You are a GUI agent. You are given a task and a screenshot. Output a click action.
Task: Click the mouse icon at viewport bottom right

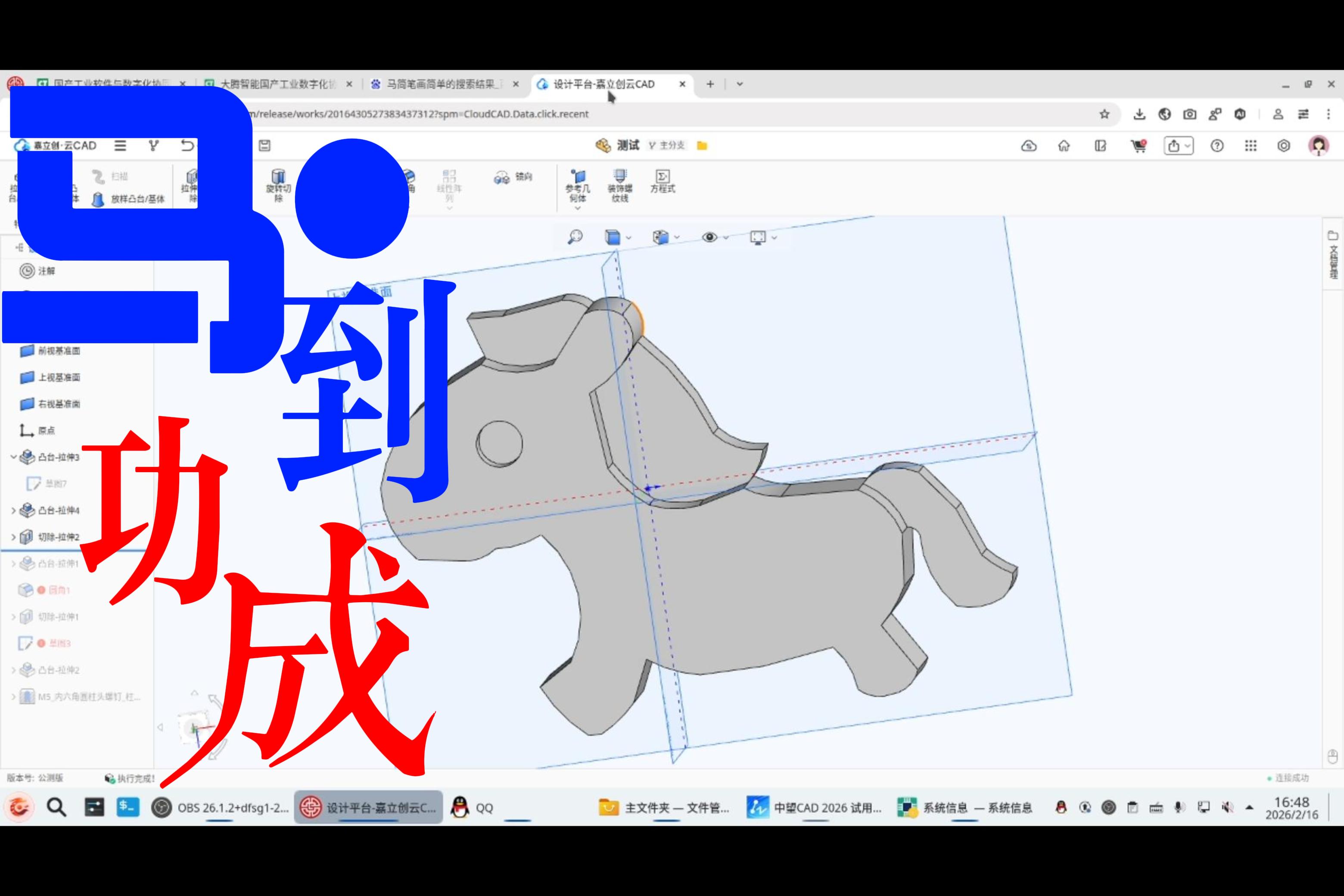pos(1332,756)
